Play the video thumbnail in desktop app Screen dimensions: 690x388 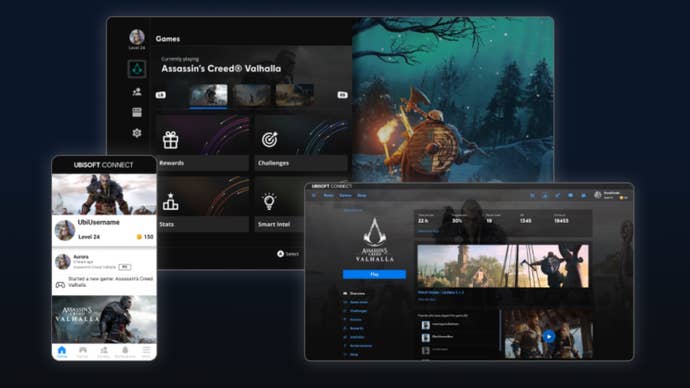(548, 337)
